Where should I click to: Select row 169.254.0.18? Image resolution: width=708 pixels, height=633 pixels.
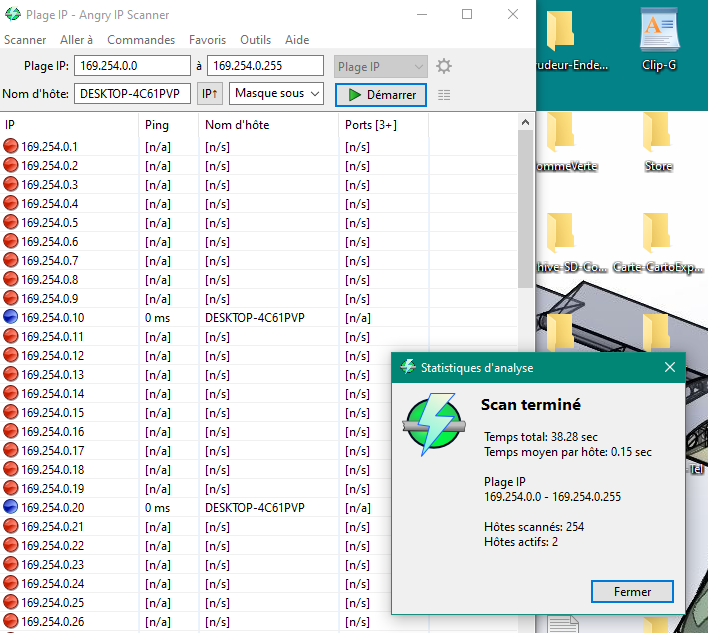(x=196, y=469)
